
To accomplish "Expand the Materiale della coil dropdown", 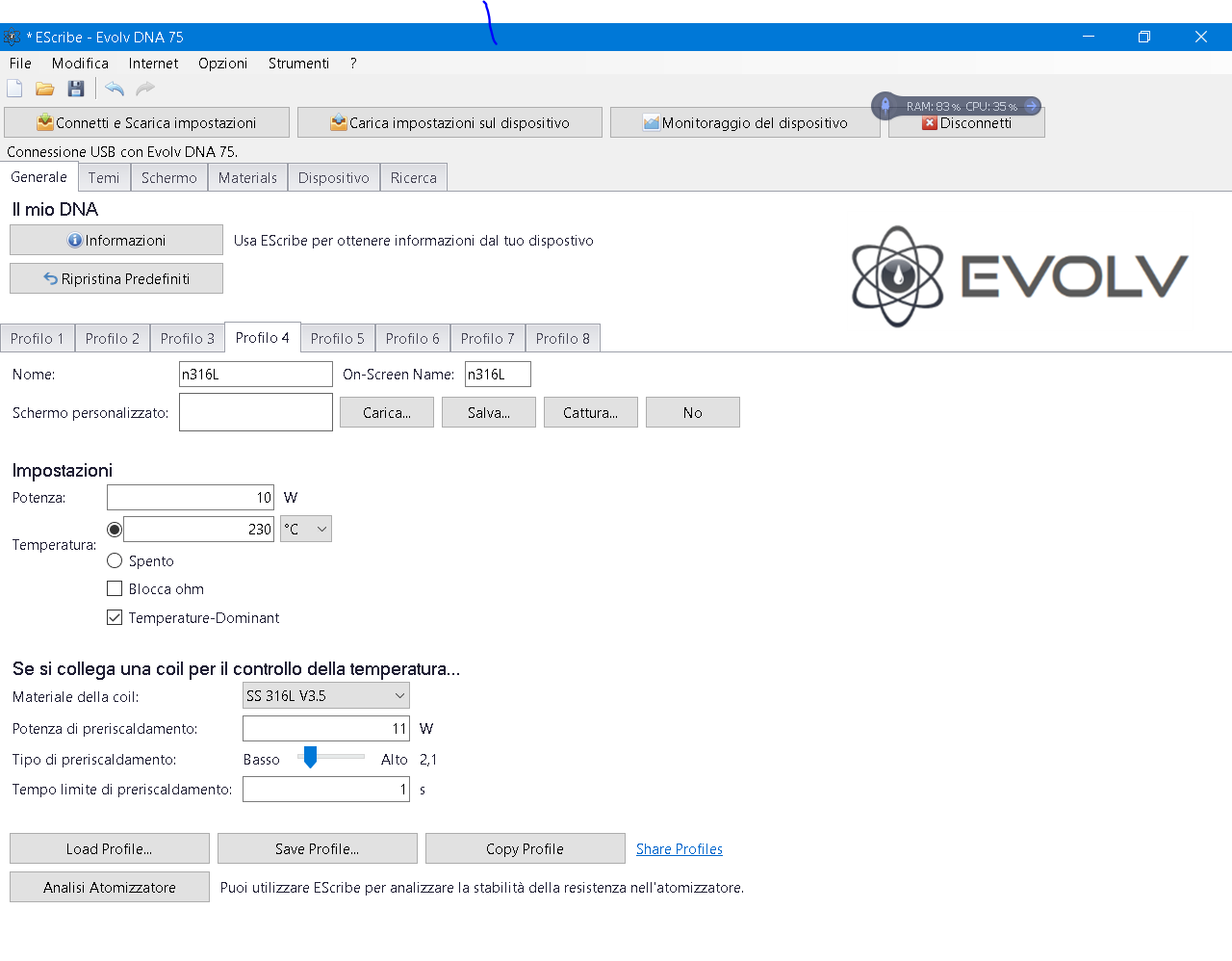I will 326,695.
